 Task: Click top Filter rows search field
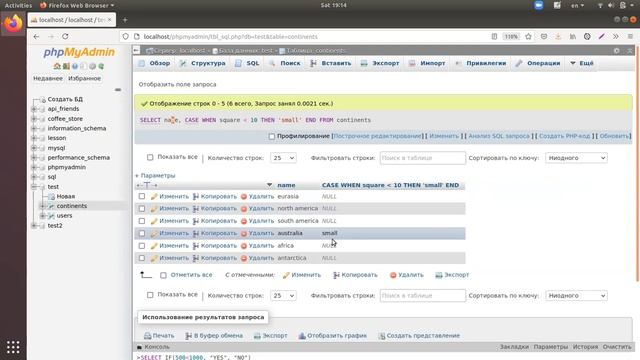[422, 158]
